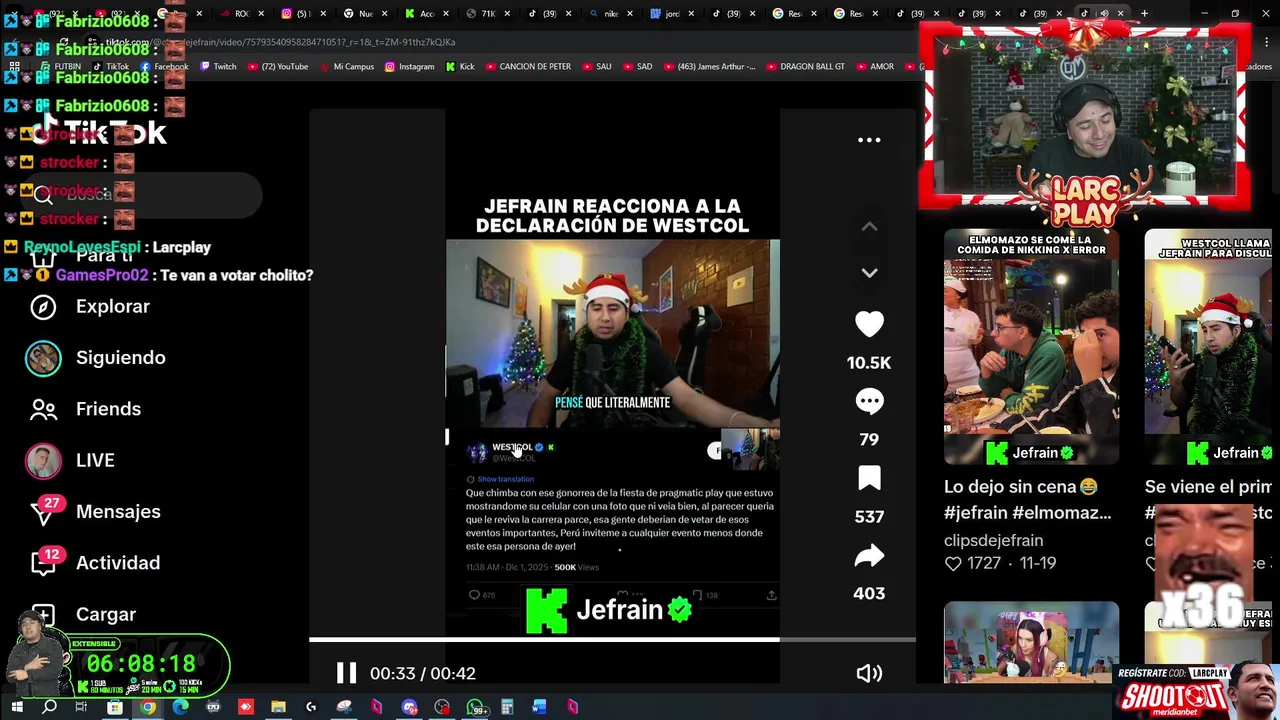Open the three-dots more options menu
Viewport: 1280px width, 720px height.
pyautogui.click(x=869, y=140)
